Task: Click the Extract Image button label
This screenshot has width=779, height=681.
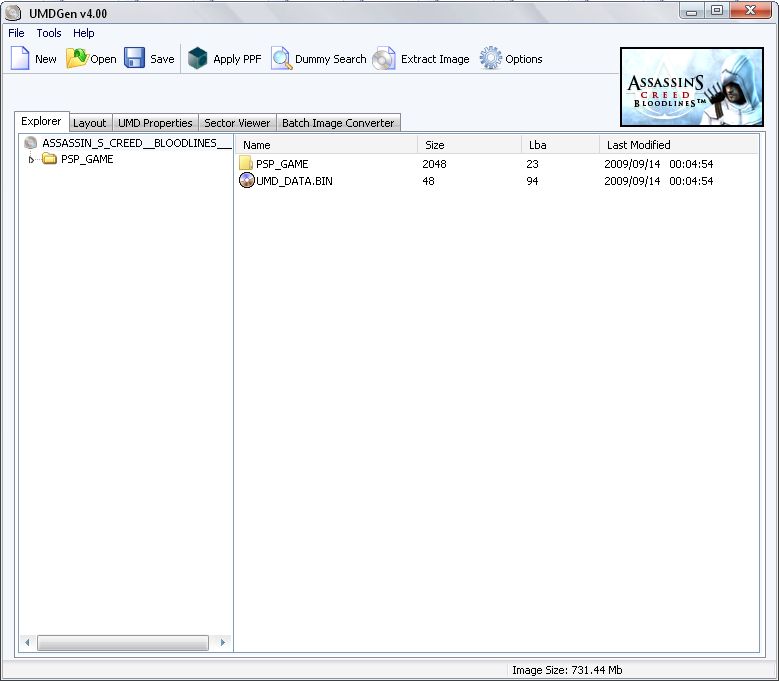Action: tap(435, 59)
